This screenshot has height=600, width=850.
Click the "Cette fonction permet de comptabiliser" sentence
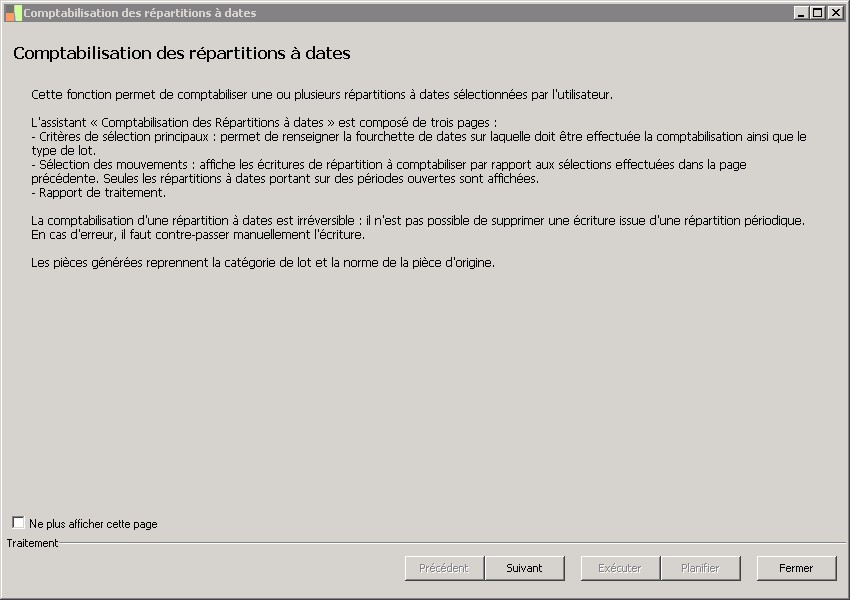[321, 95]
